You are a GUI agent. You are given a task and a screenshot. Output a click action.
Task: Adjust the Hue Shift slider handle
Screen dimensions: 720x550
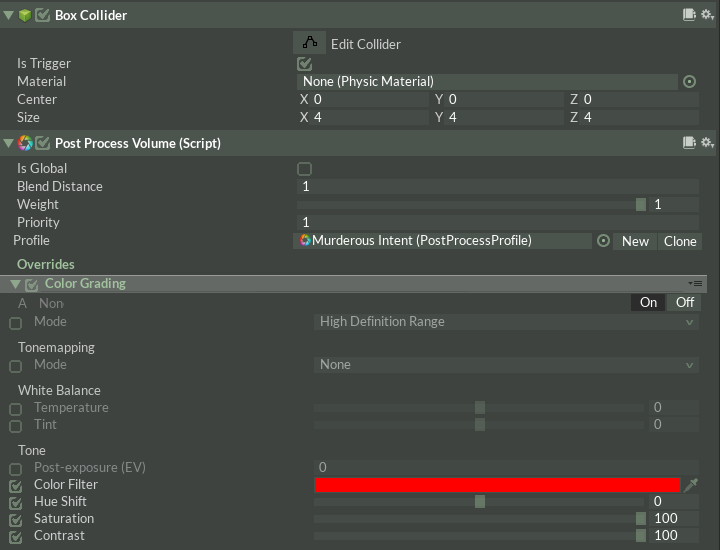coord(480,501)
